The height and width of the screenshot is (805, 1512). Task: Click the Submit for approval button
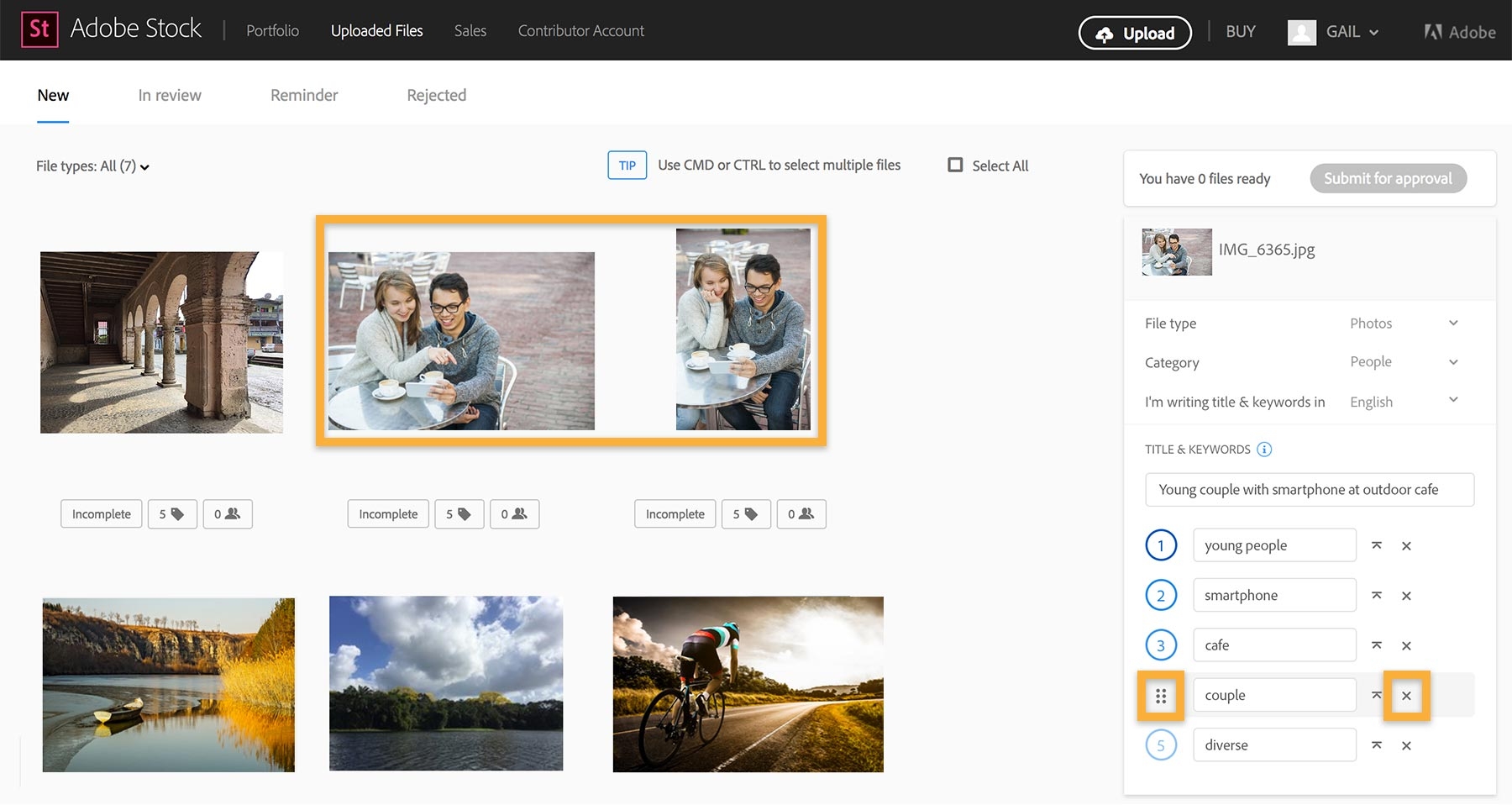click(x=1388, y=178)
